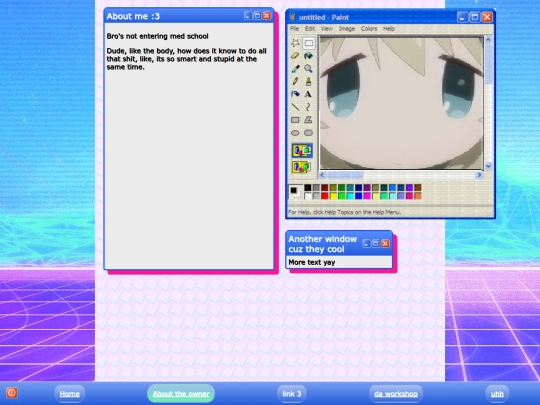Choose the Brush tool in Paint
The image size is (540, 405).
309,81
